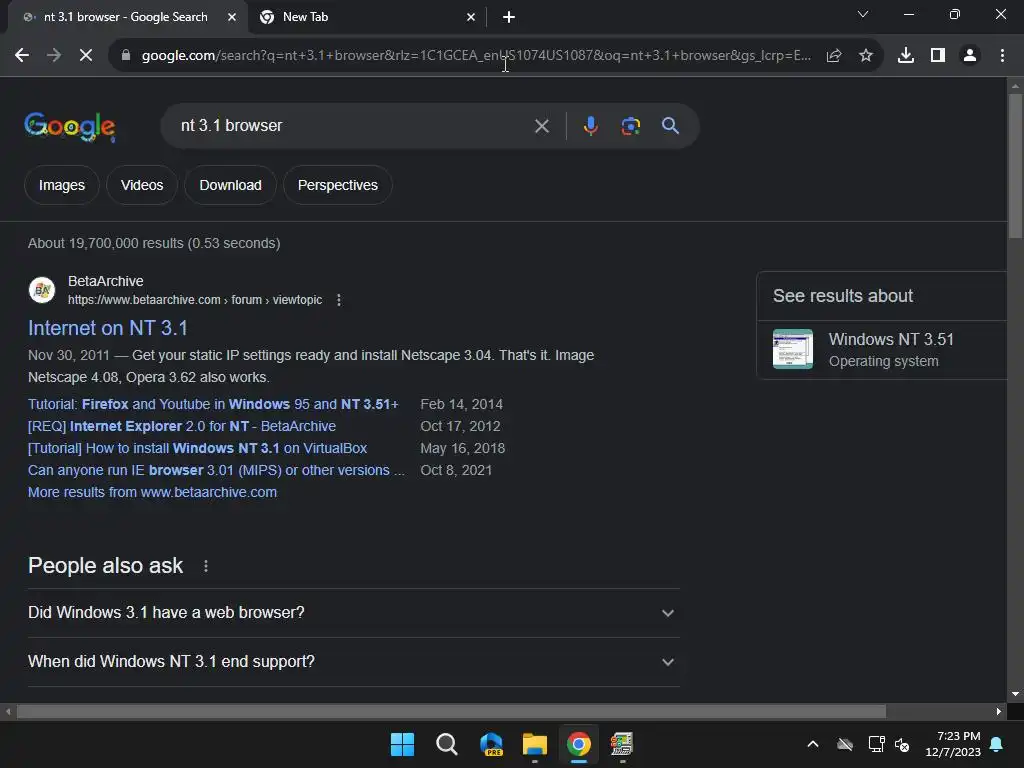The image size is (1024, 768).
Task: Share this page via address bar icon
Action: point(834,56)
